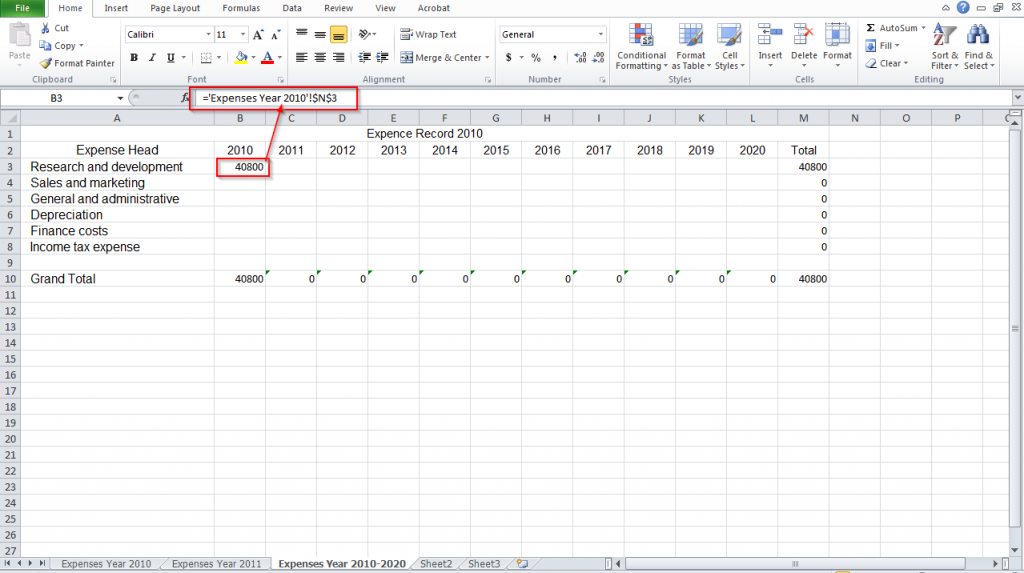This screenshot has width=1024, height=573.
Task: Click the Cut scissors icon
Action: coord(45,28)
